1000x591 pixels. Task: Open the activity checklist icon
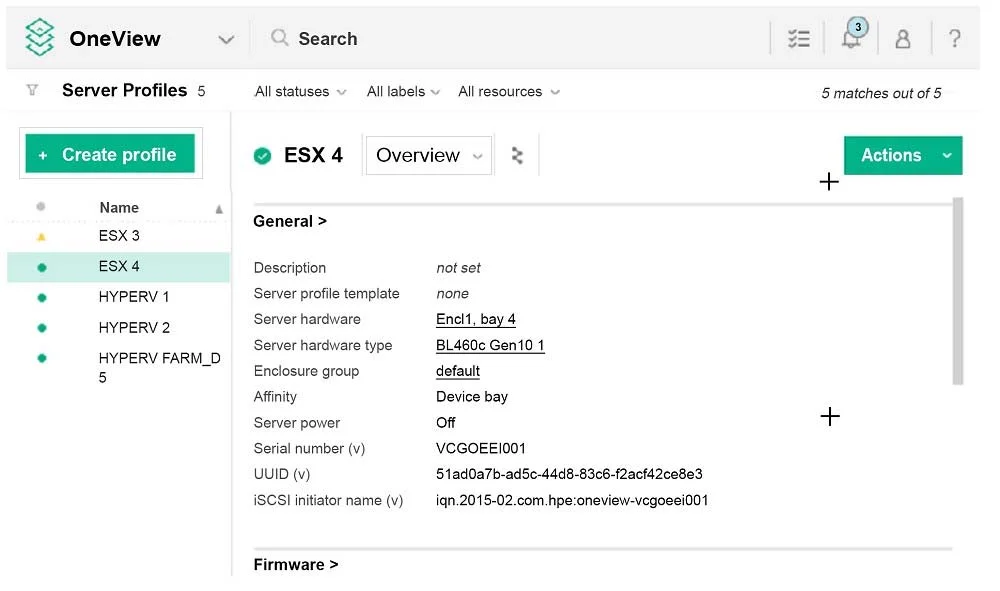tap(798, 39)
